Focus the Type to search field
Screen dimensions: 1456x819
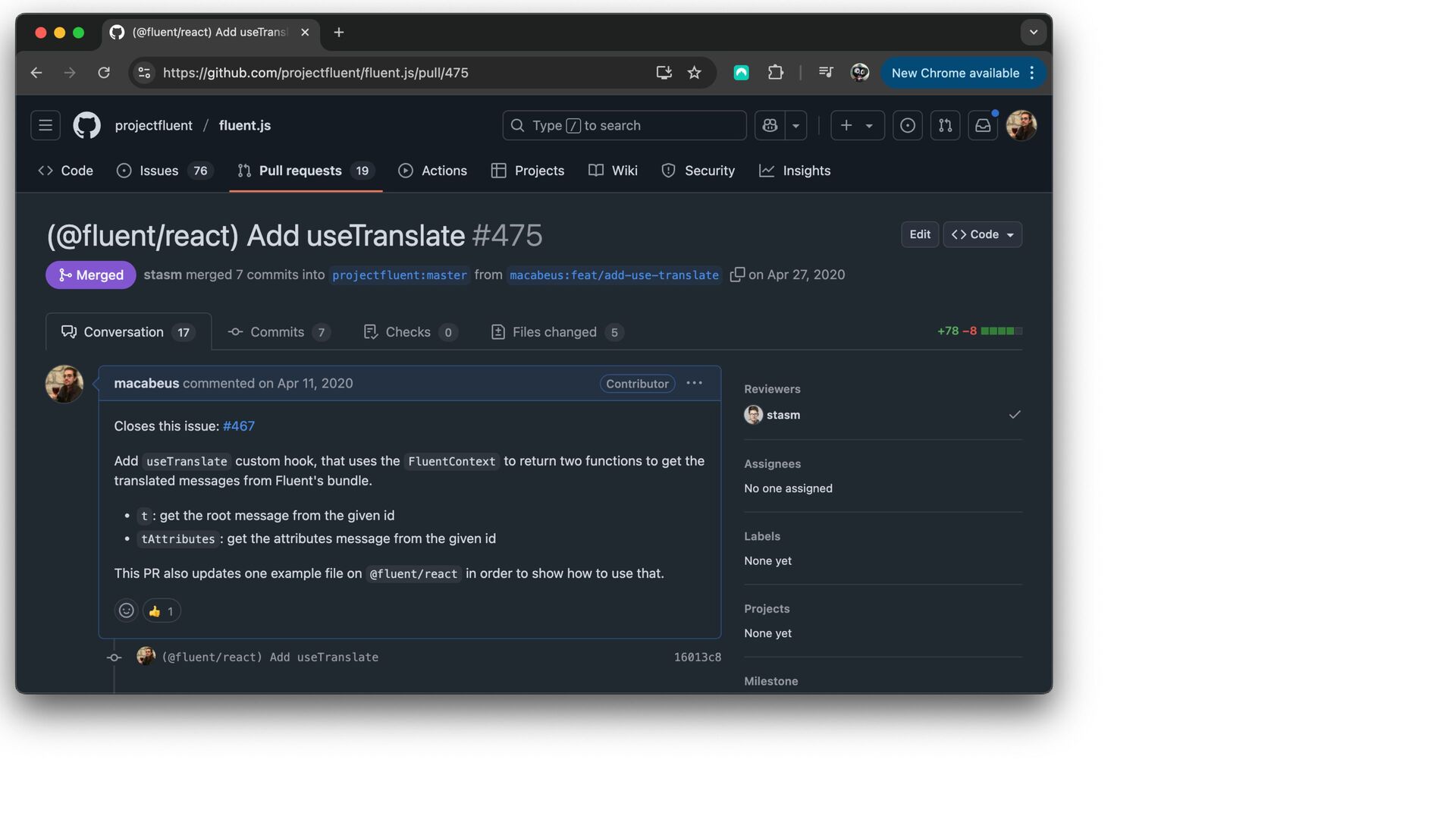[x=623, y=125]
